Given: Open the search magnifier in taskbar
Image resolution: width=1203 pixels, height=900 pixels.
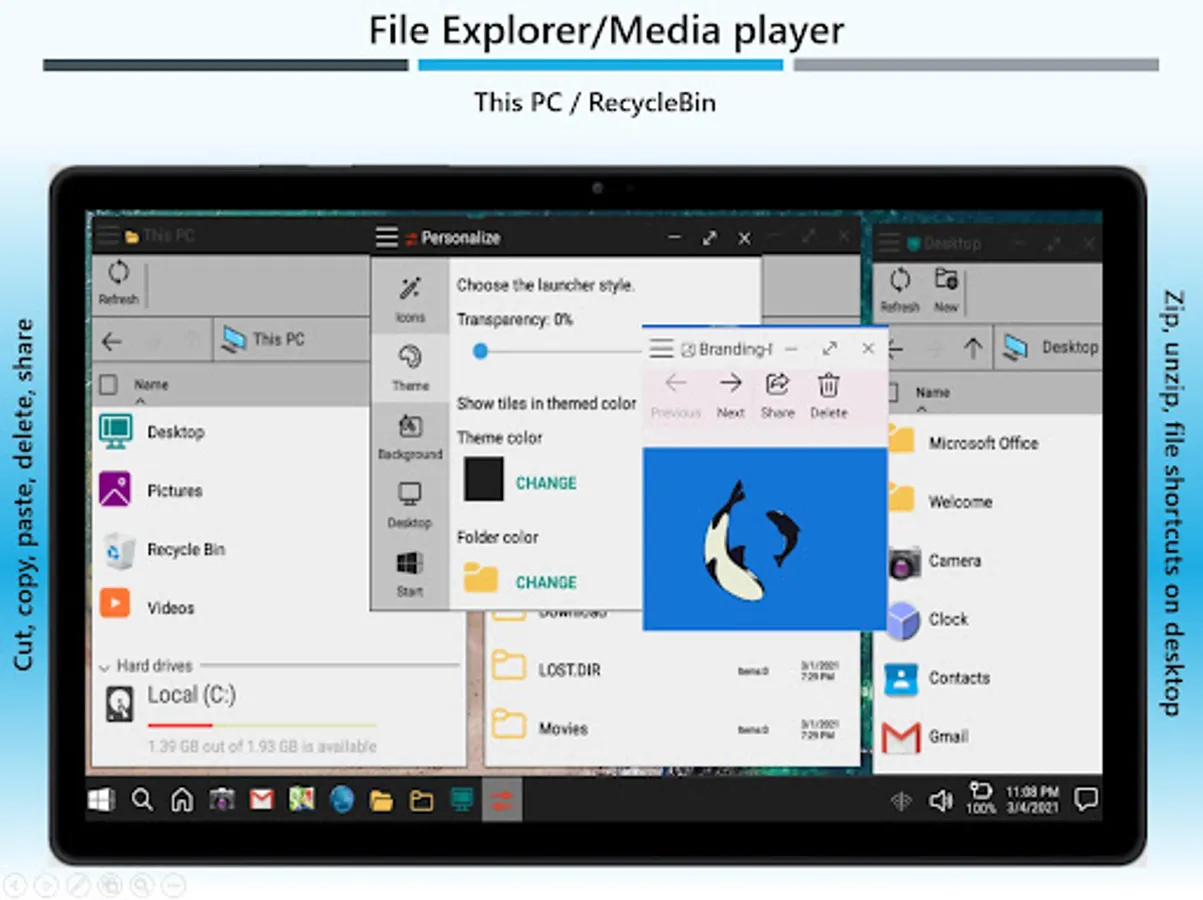Looking at the screenshot, I should click(x=143, y=800).
